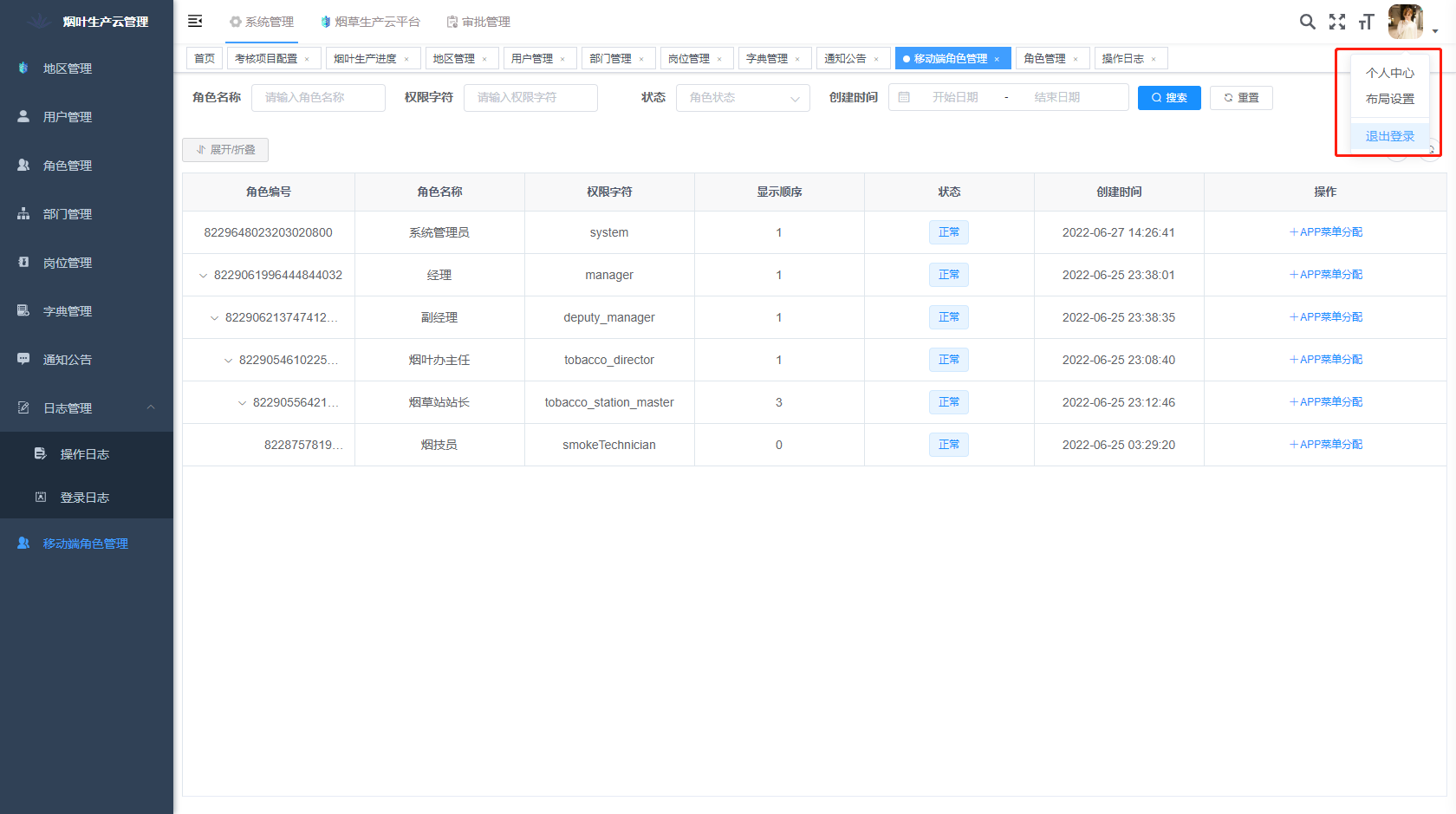Click the 重置 button
This screenshot has height=814, width=1456.
pyautogui.click(x=1241, y=98)
